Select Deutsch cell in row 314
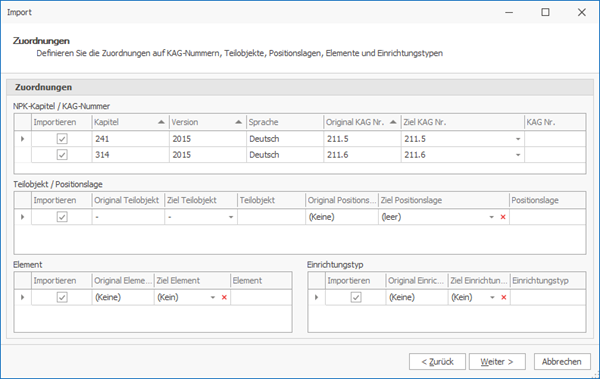The height and width of the screenshot is (379, 600). pyautogui.click(x=285, y=155)
